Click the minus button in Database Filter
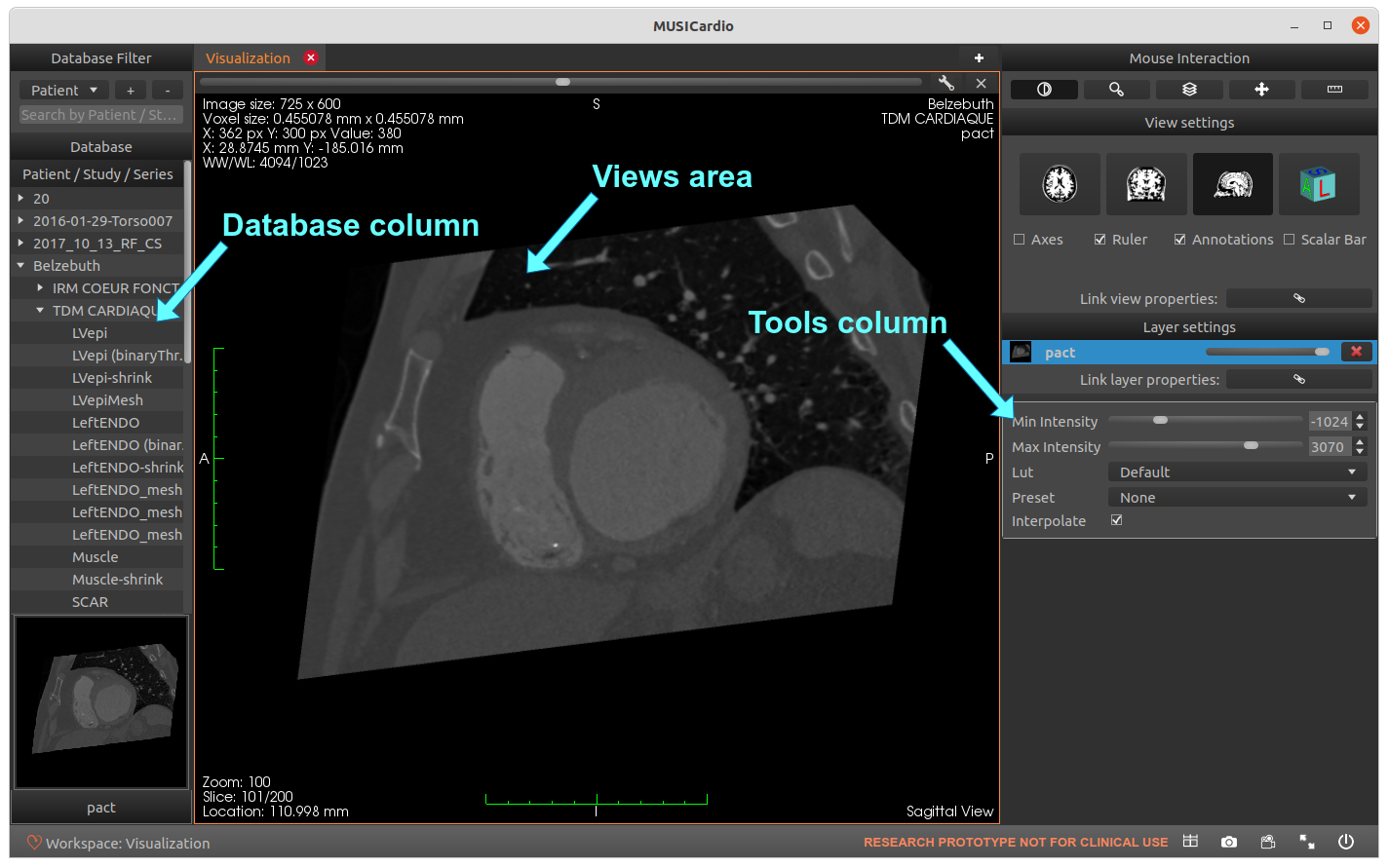 pyautogui.click(x=168, y=90)
